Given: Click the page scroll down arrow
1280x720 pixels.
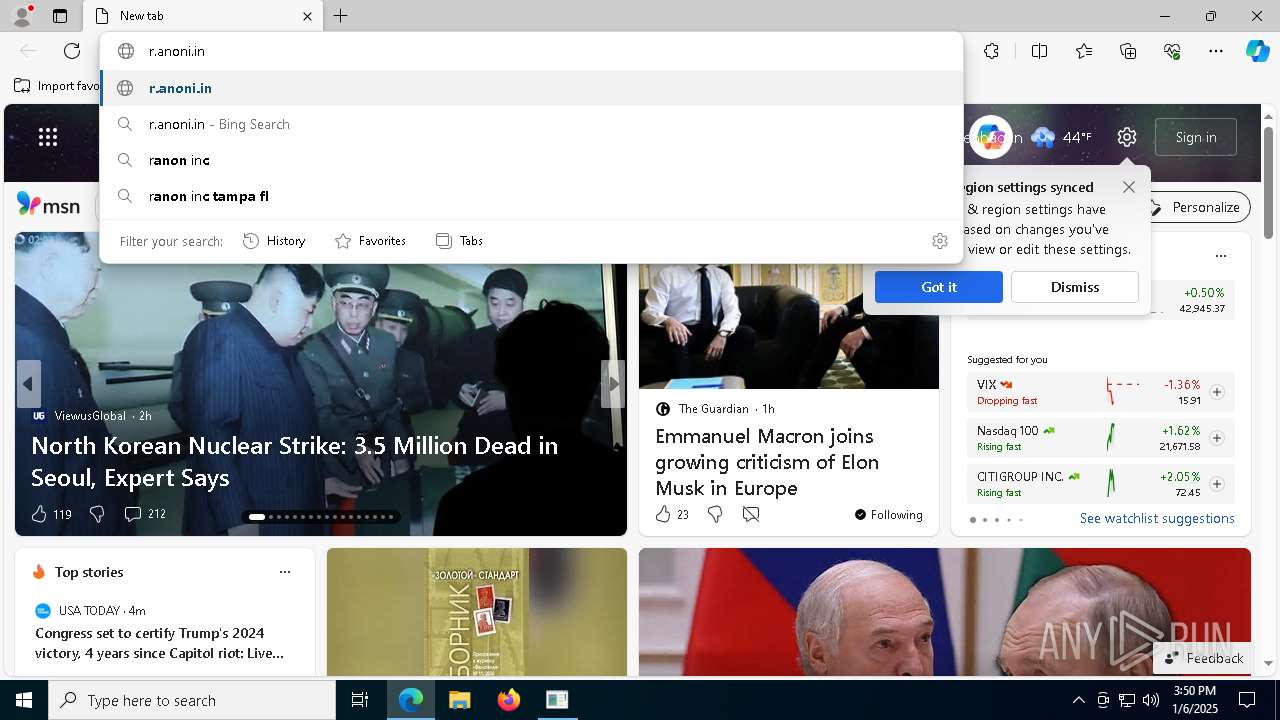Looking at the screenshot, I should [1268, 663].
